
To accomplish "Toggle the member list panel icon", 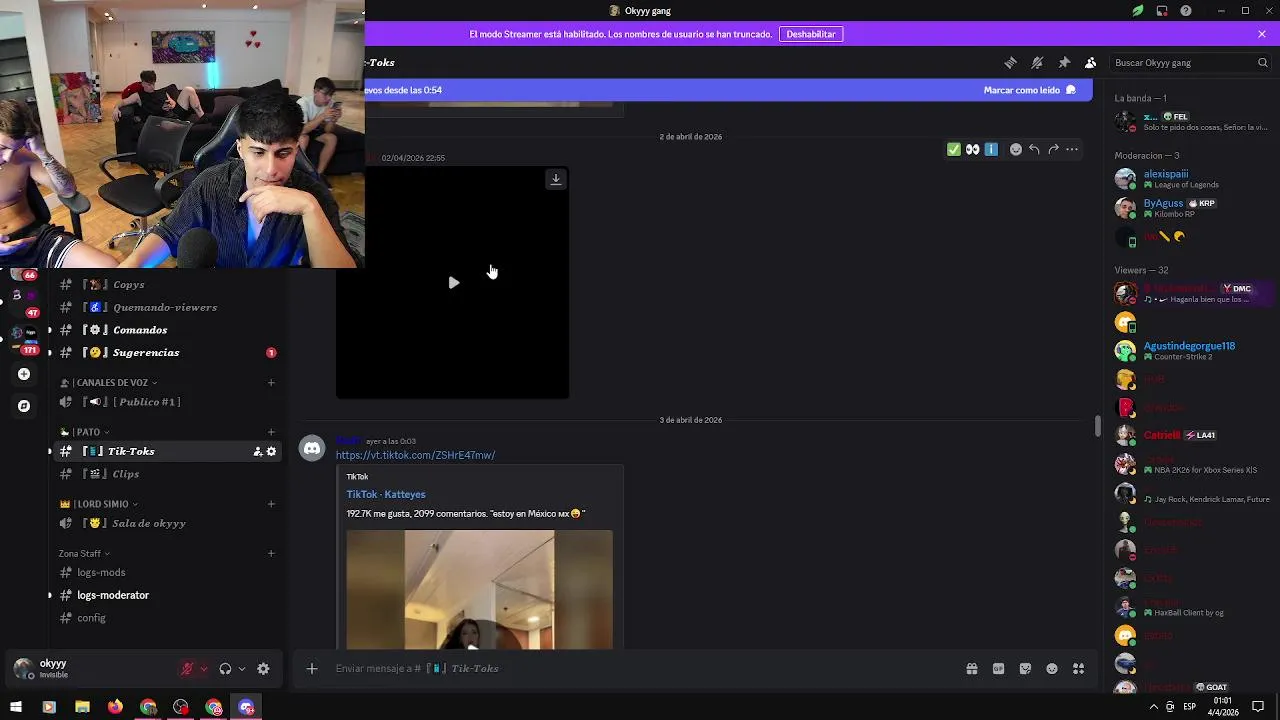I will pyautogui.click(x=1091, y=63).
